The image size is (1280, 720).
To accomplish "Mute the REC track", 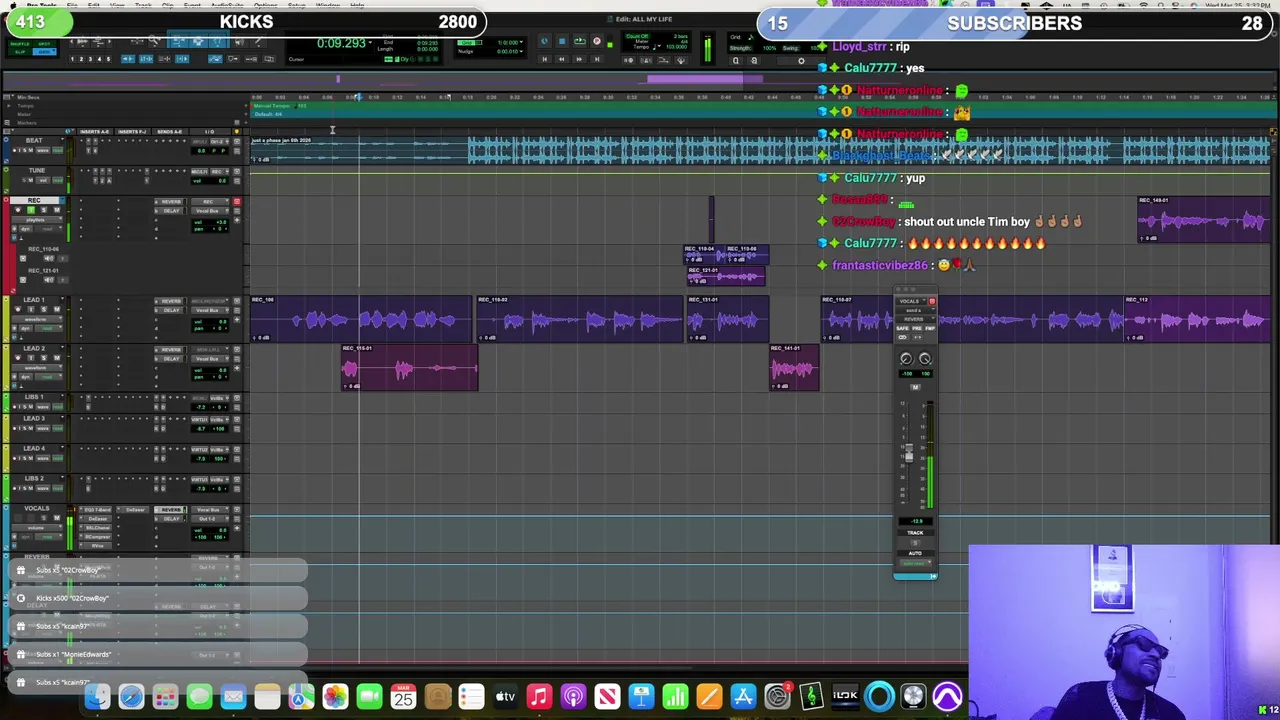I will point(57,210).
